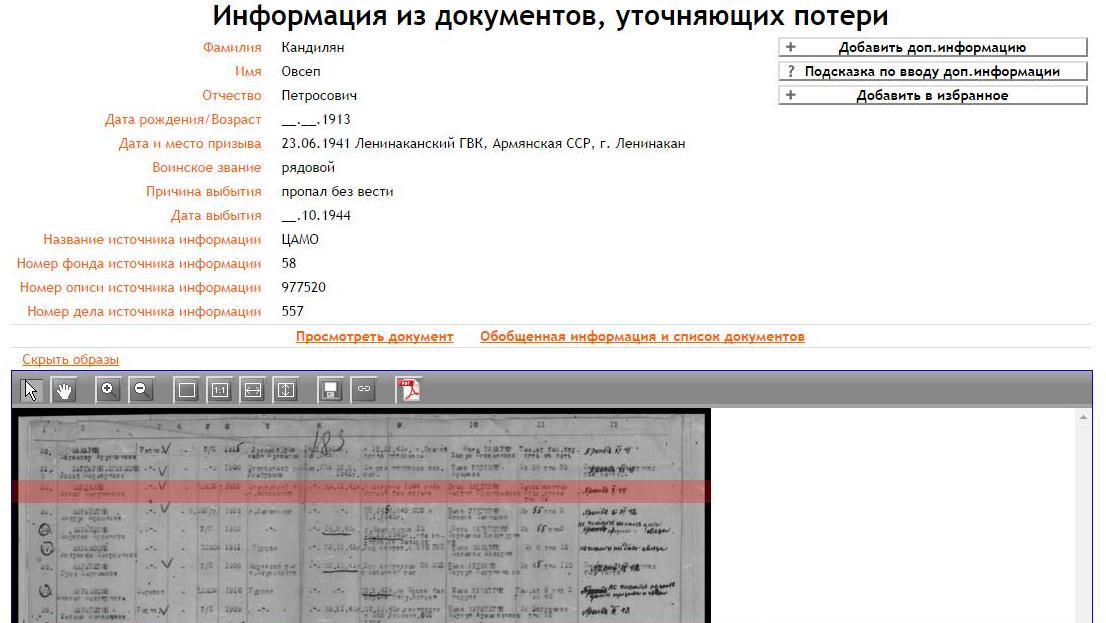
Task: Zoom in on the document image
Action: tap(108, 390)
